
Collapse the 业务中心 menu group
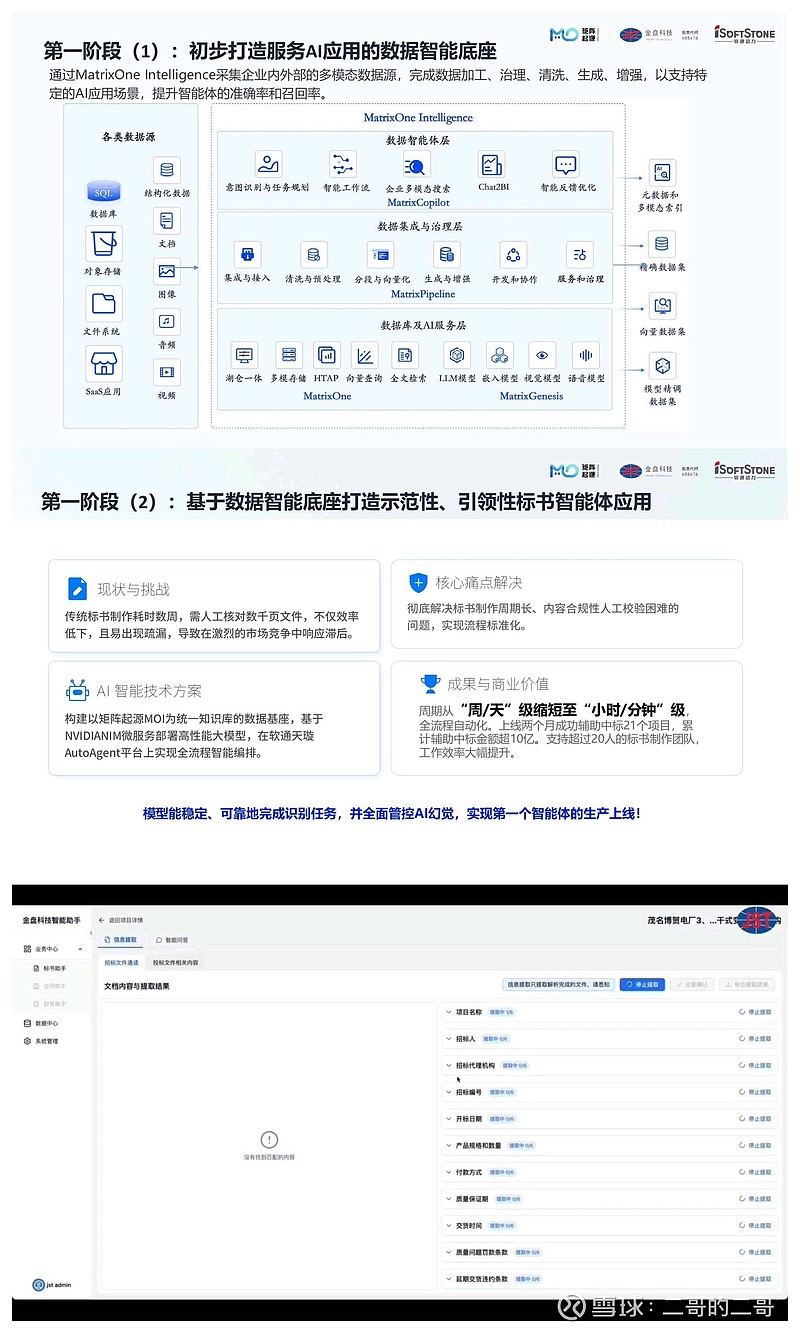click(80, 948)
